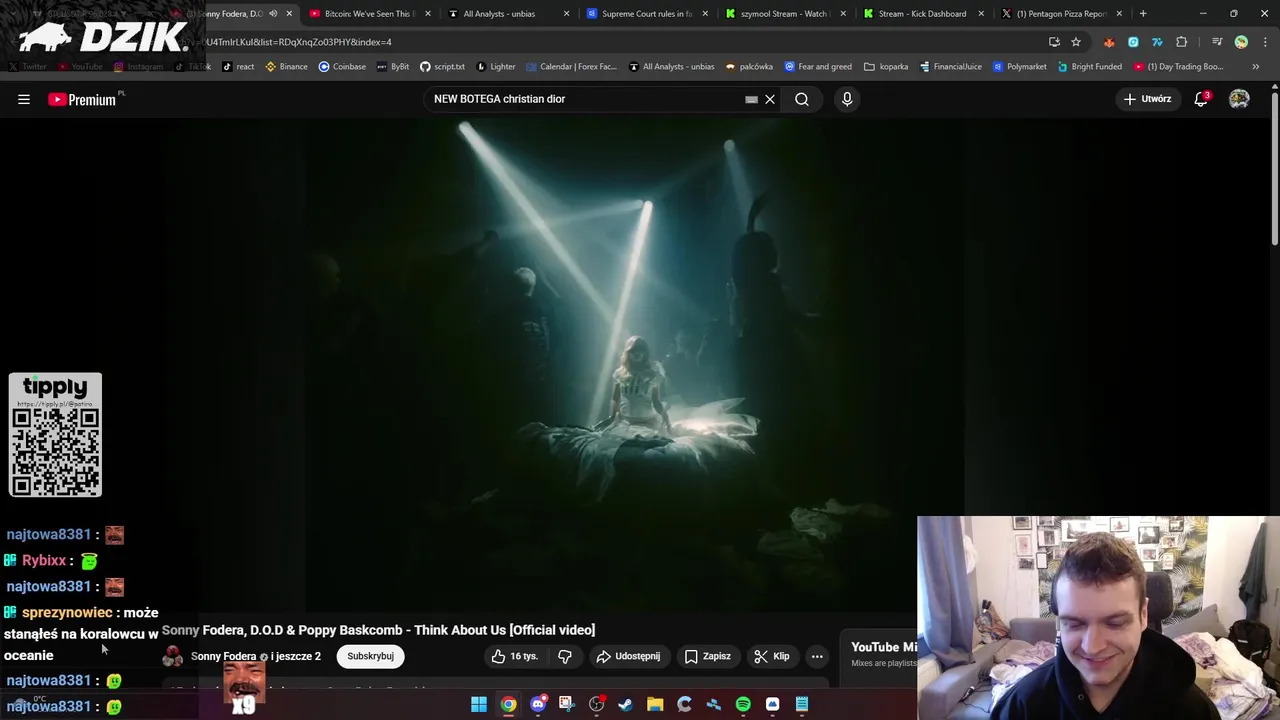Open Snipping Tool from the taskbar
Screen dimensions: 1280x720
[567, 704]
